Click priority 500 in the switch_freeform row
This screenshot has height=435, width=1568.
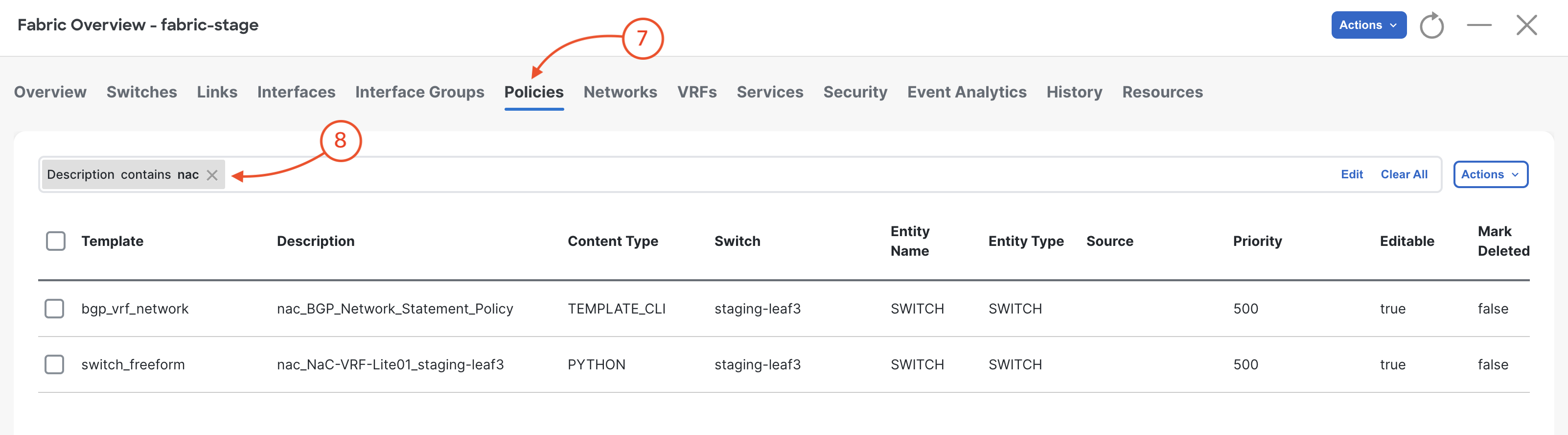coord(1245,364)
